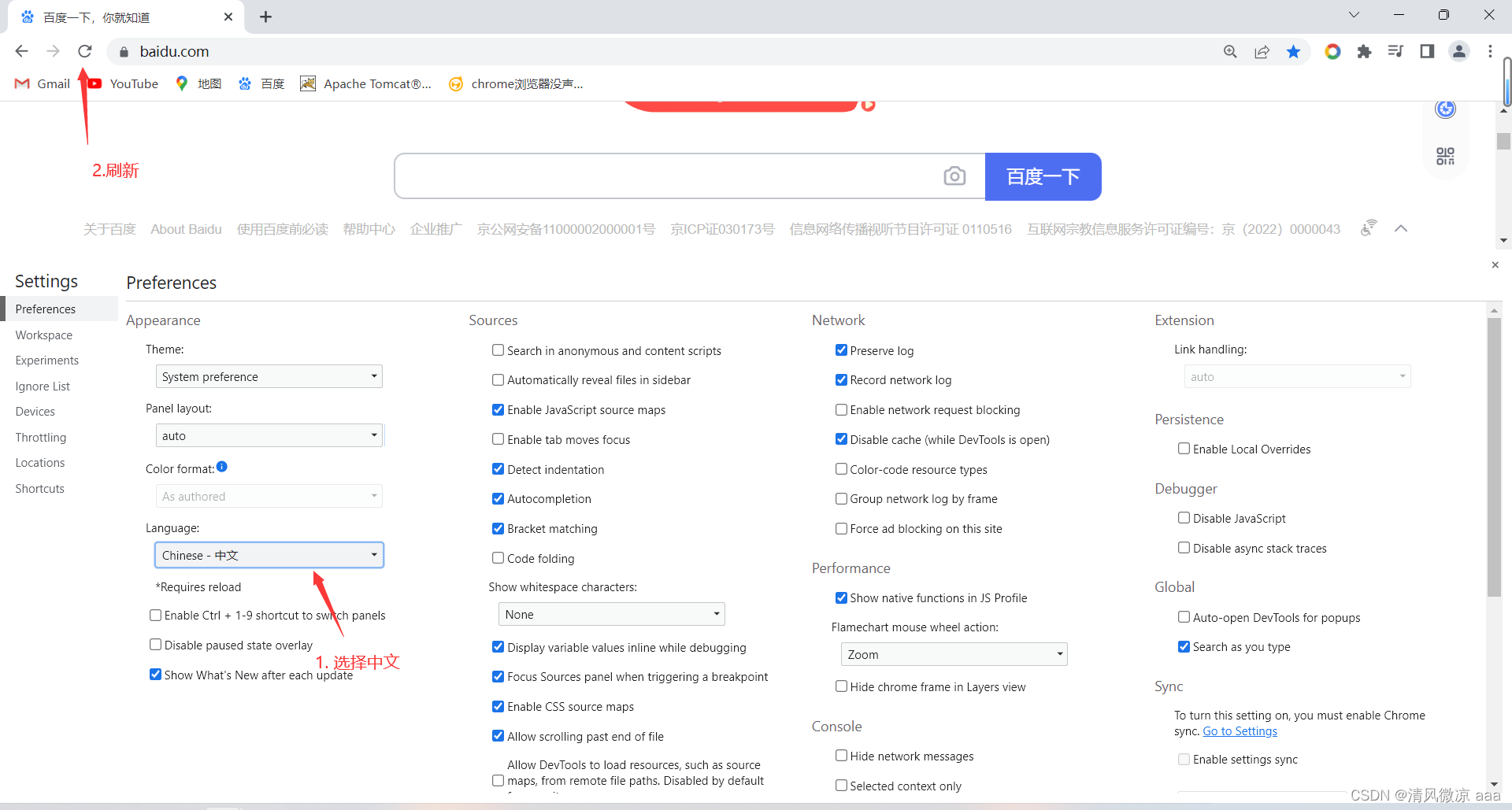Image resolution: width=1512 pixels, height=810 pixels.
Task: Uncheck Disable cache while DevTools is open
Action: tap(841, 439)
